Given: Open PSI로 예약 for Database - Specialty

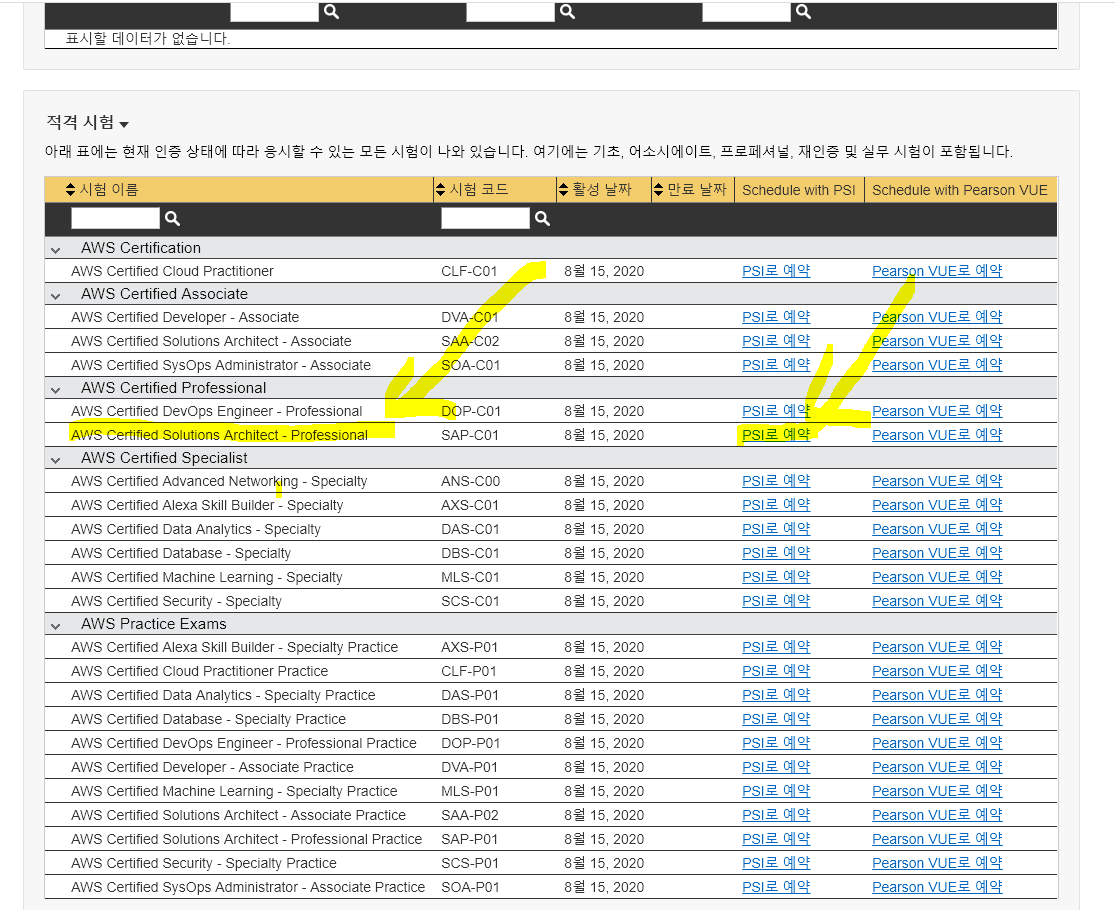Looking at the screenshot, I should (x=776, y=553).
